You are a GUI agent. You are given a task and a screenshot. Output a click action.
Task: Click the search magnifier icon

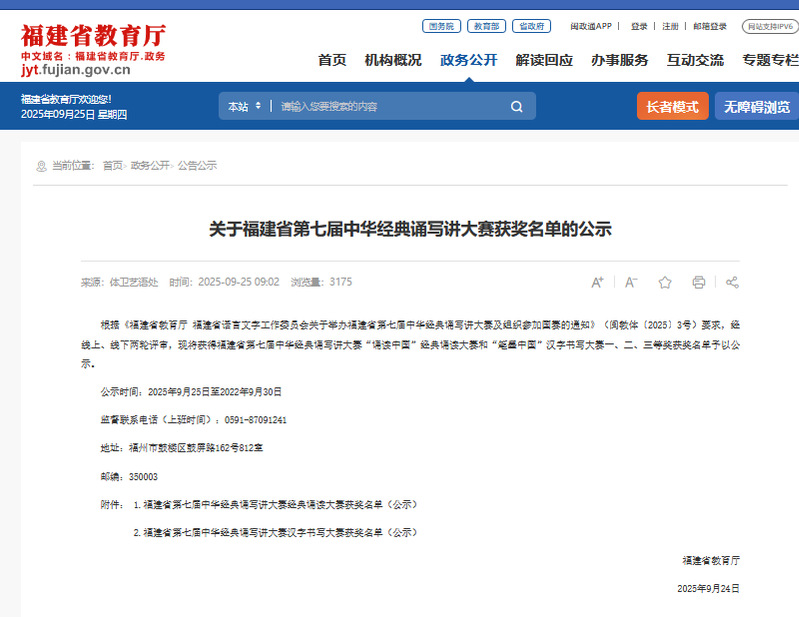516,107
